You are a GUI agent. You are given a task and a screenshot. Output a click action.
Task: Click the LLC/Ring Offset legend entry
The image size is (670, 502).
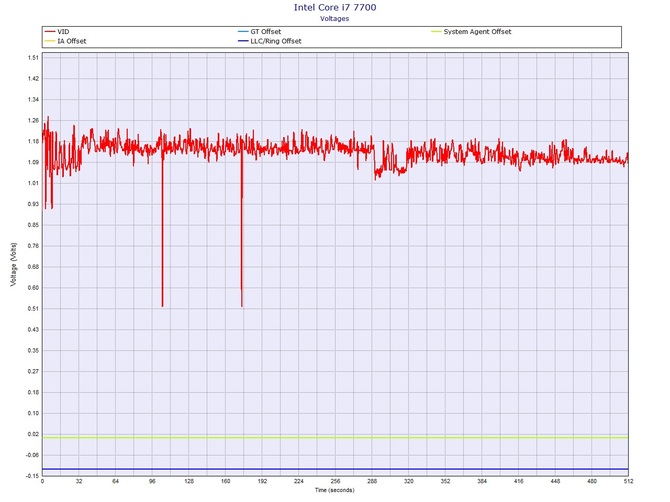(270, 41)
